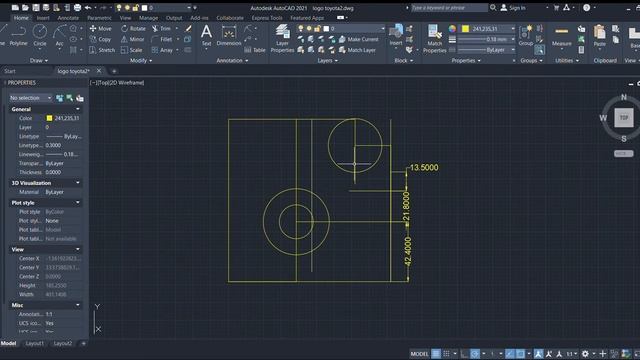Expand the Annotation panel dropdown
Screen dimensions: 640x360
[x=232, y=60]
